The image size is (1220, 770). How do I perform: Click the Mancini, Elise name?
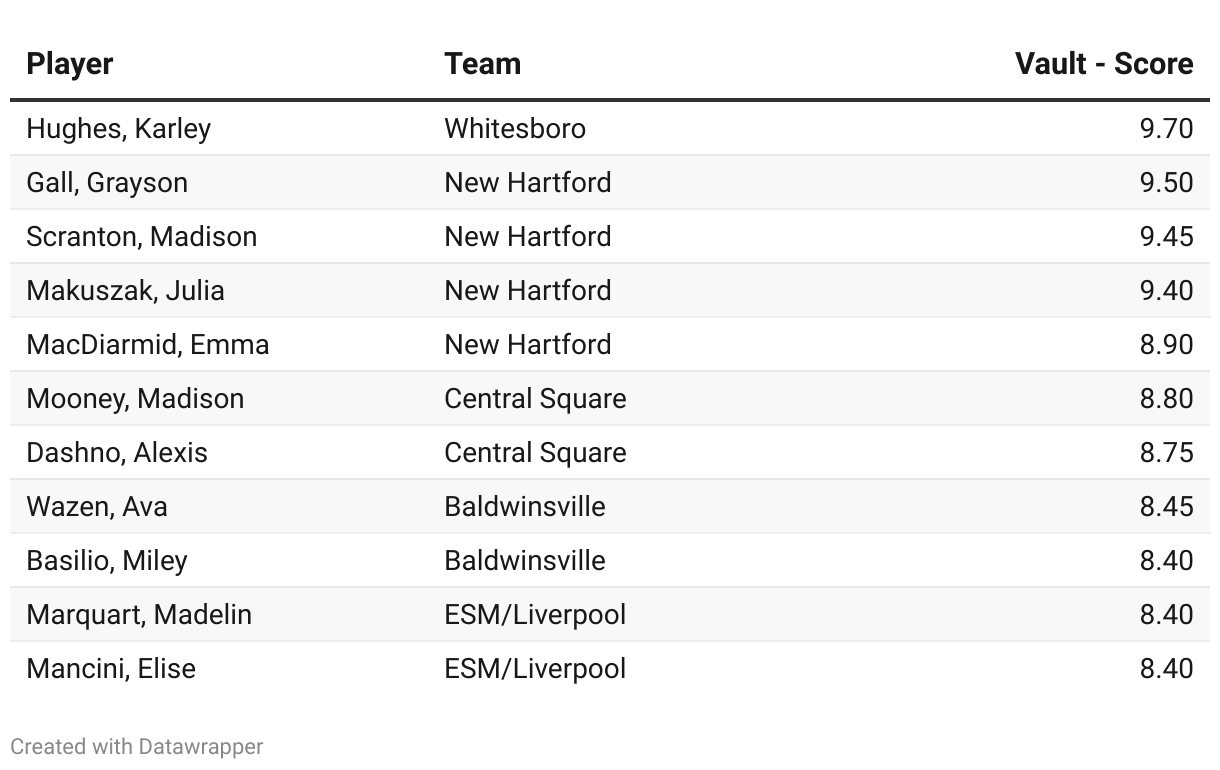pos(111,669)
